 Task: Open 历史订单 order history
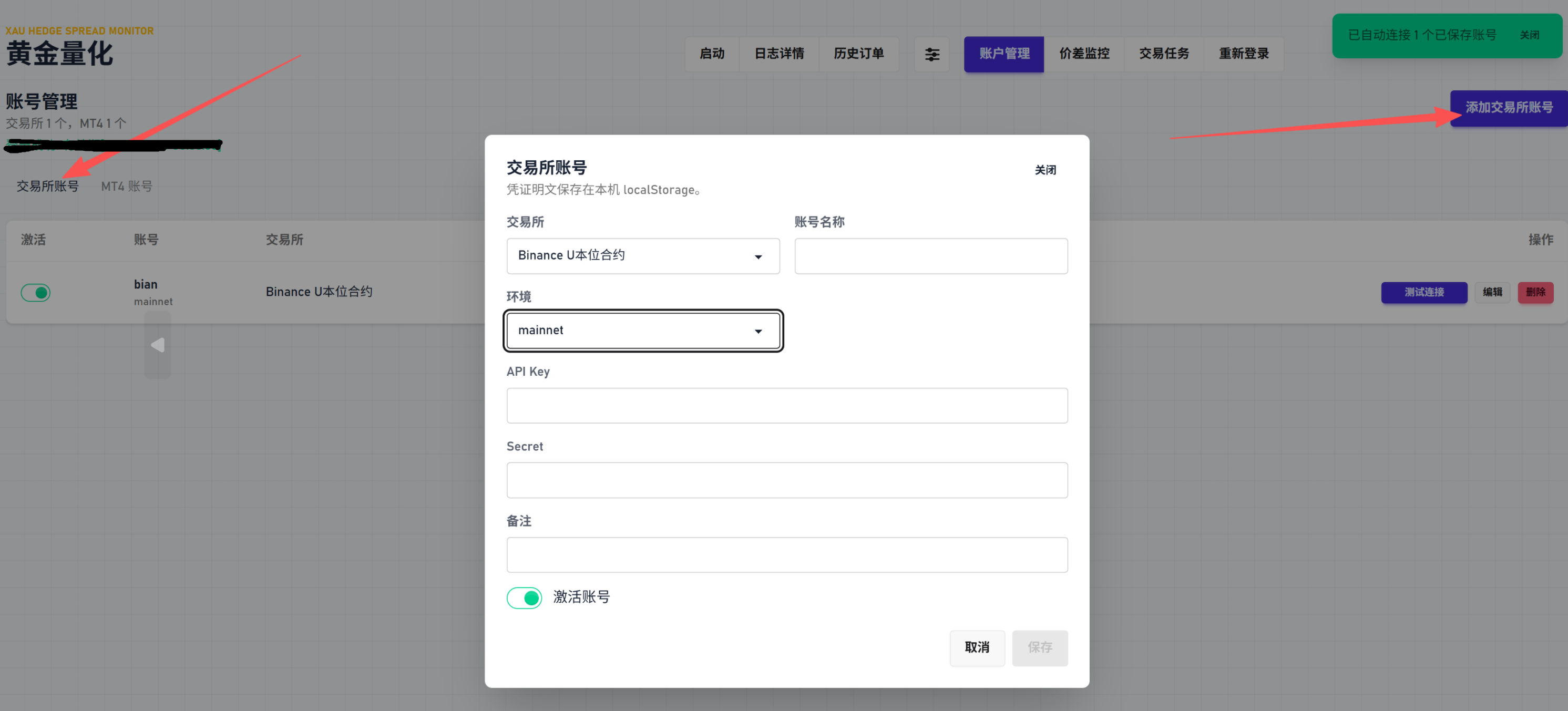(x=858, y=54)
